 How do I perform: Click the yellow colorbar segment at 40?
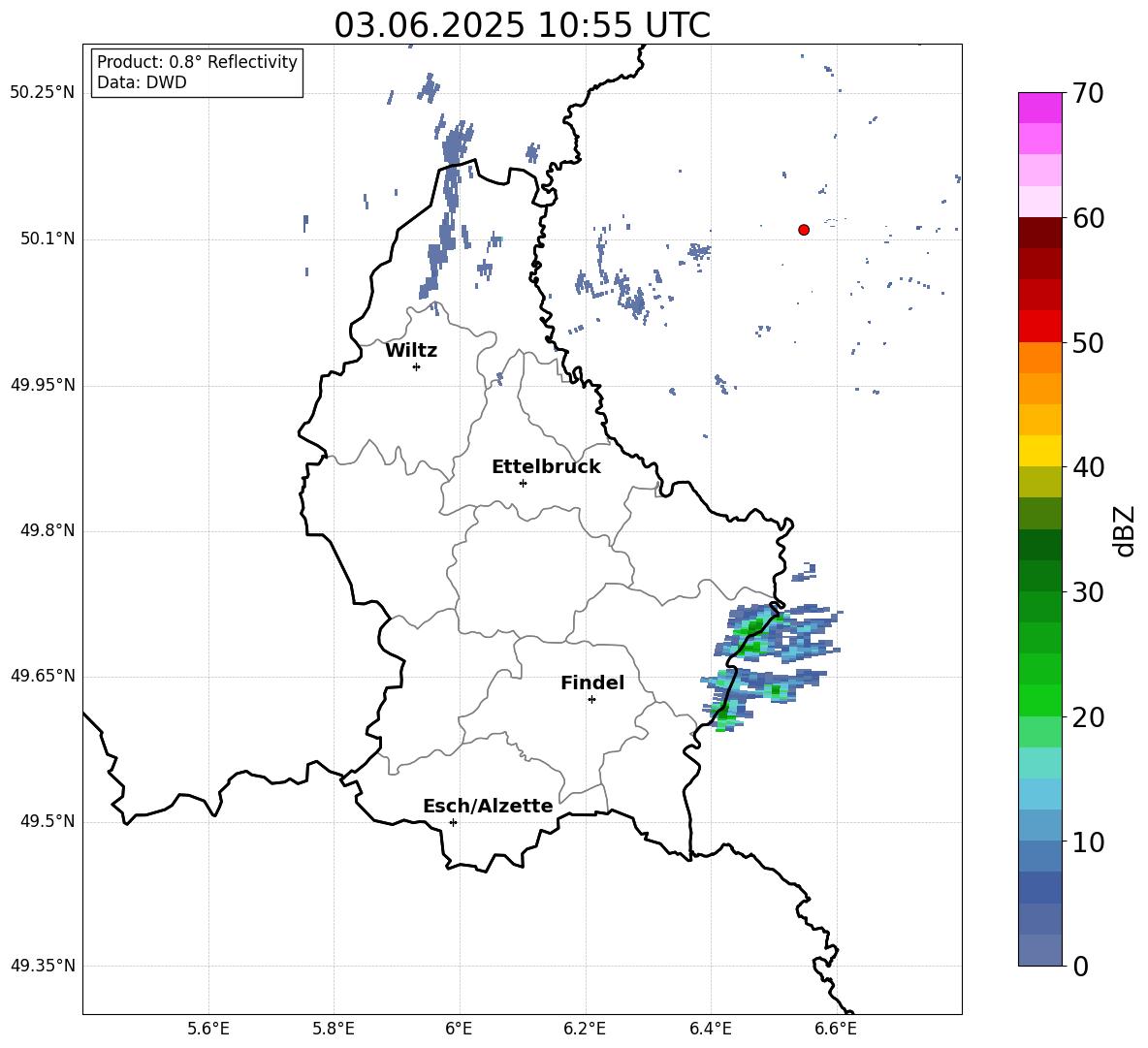tap(1039, 451)
